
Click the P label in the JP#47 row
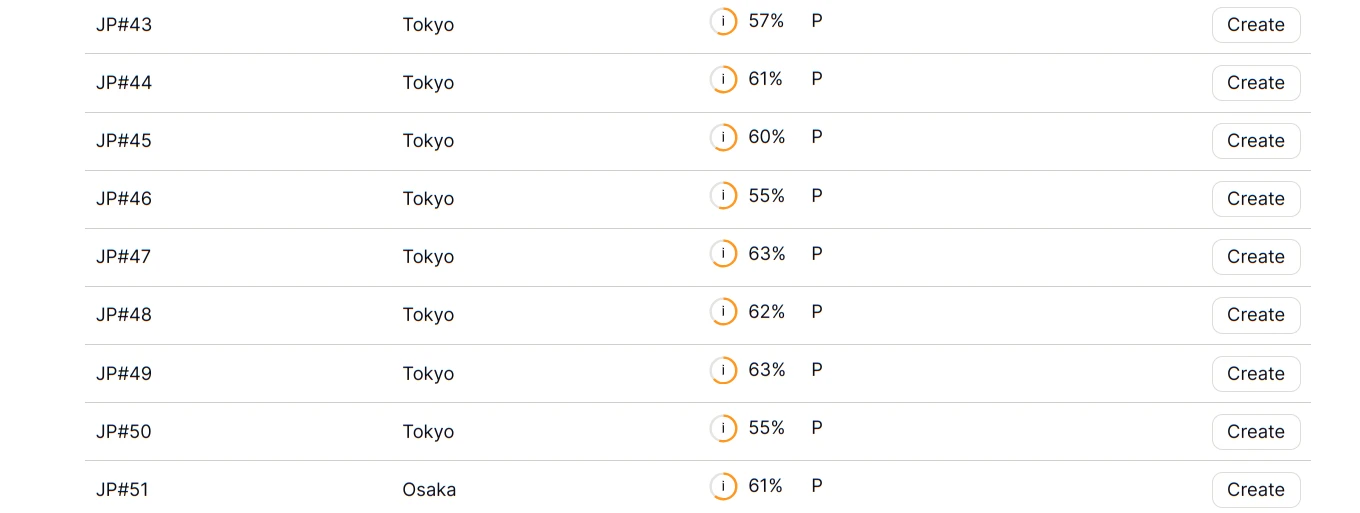(x=817, y=254)
